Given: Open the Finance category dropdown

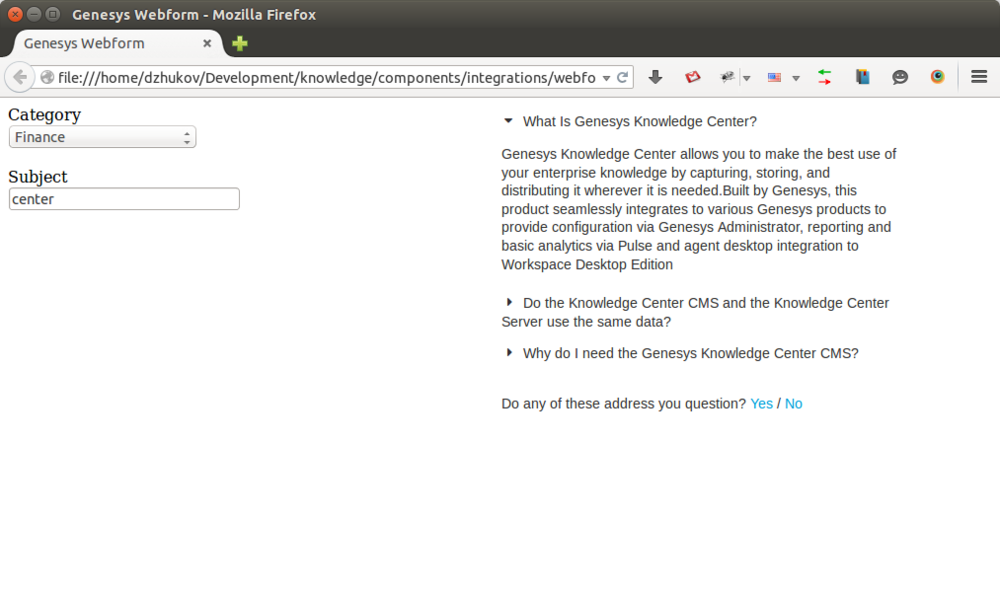Looking at the screenshot, I should point(102,137).
